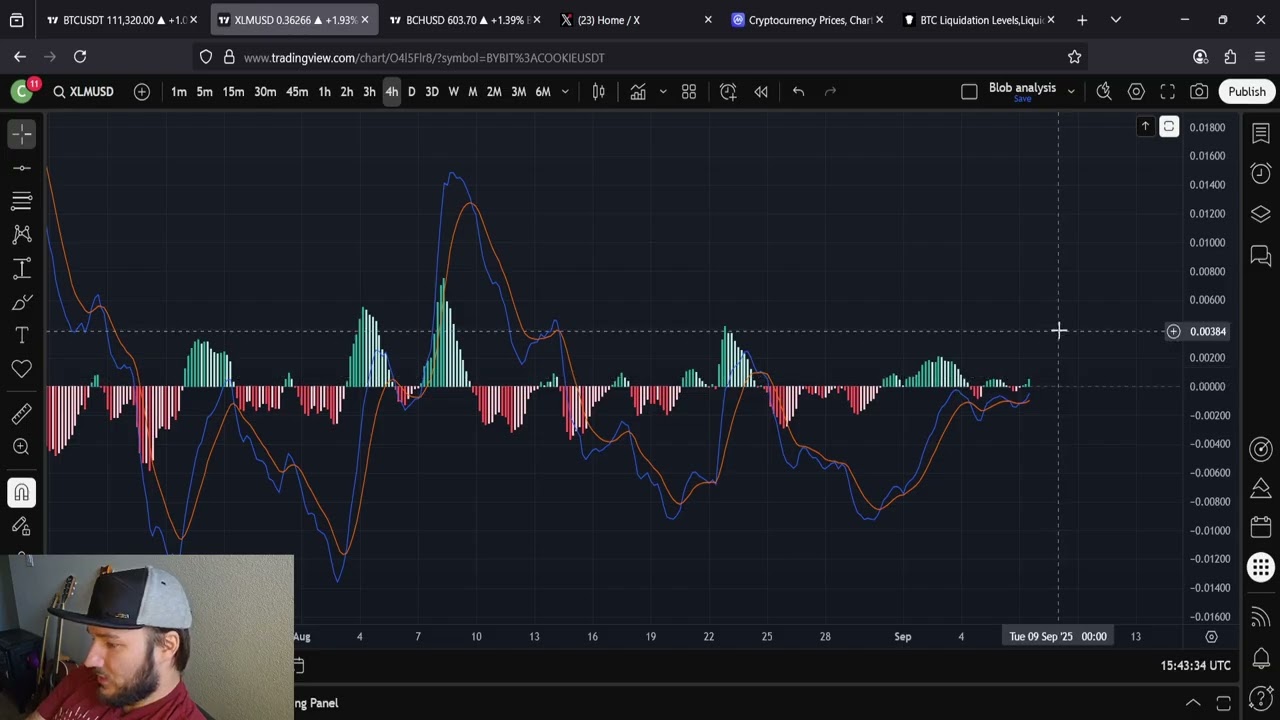
Task: Switch to the 1h timeframe
Action: click(x=324, y=92)
